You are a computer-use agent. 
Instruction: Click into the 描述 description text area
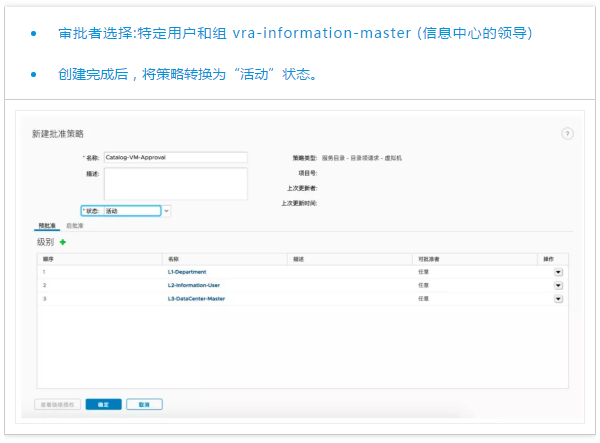(x=175, y=184)
